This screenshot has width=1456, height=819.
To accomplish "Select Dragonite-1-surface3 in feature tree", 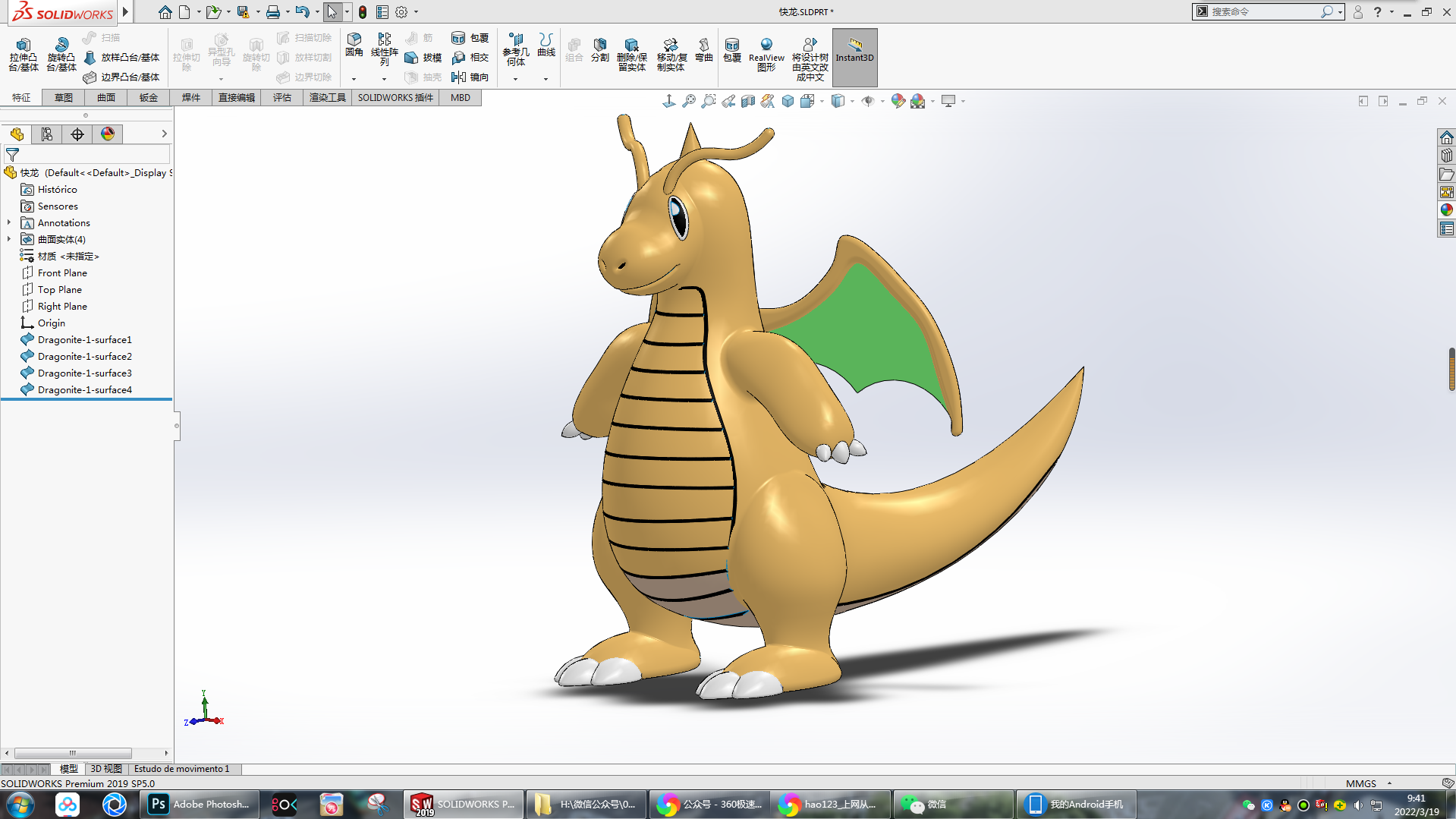I will click(84, 373).
